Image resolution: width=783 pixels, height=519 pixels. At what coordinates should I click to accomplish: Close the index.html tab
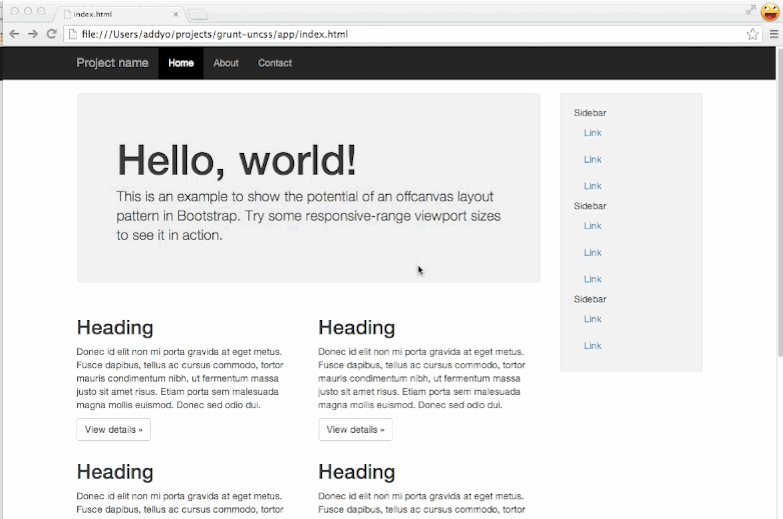click(176, 14)
